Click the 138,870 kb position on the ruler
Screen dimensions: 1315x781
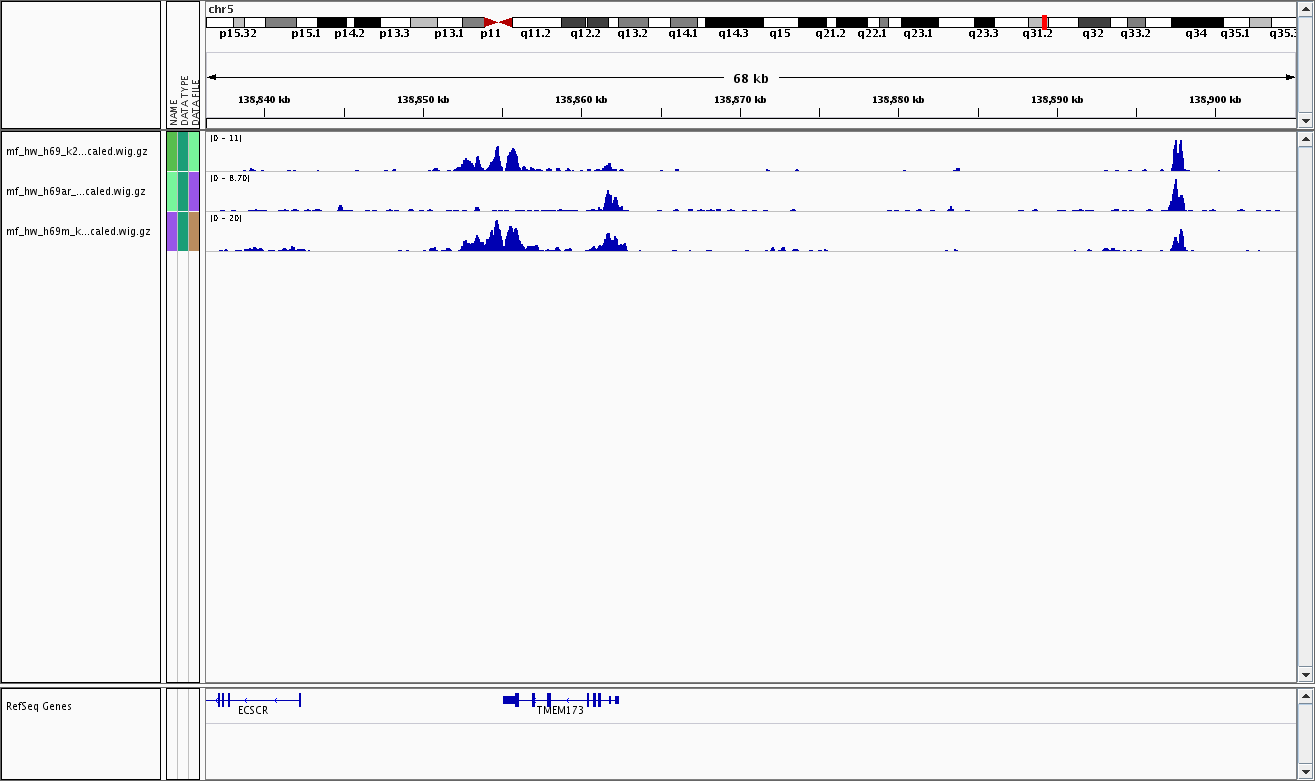pos(740,100)
